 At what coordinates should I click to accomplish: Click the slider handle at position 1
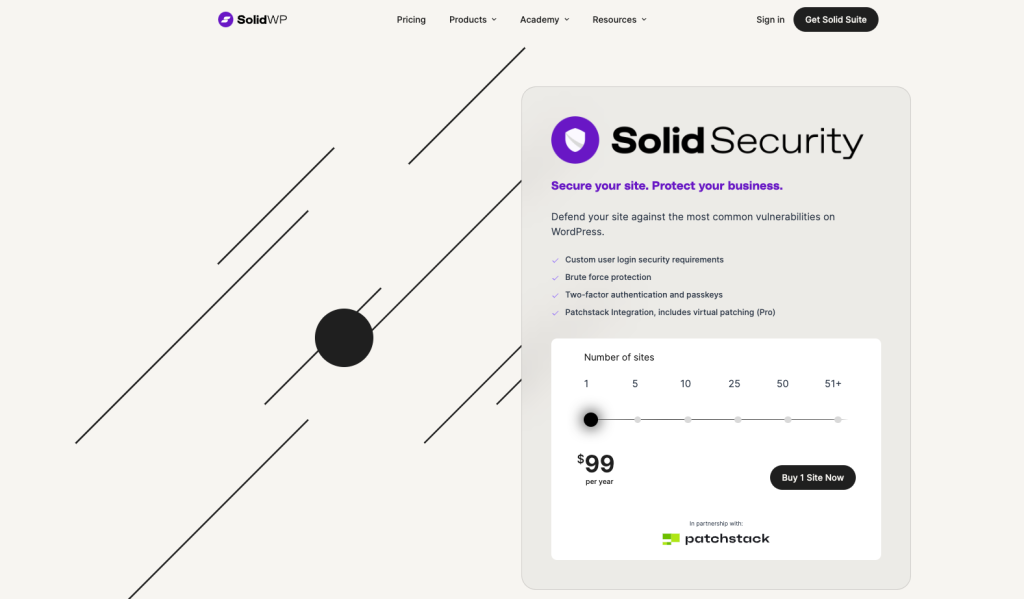coord(590,419)
